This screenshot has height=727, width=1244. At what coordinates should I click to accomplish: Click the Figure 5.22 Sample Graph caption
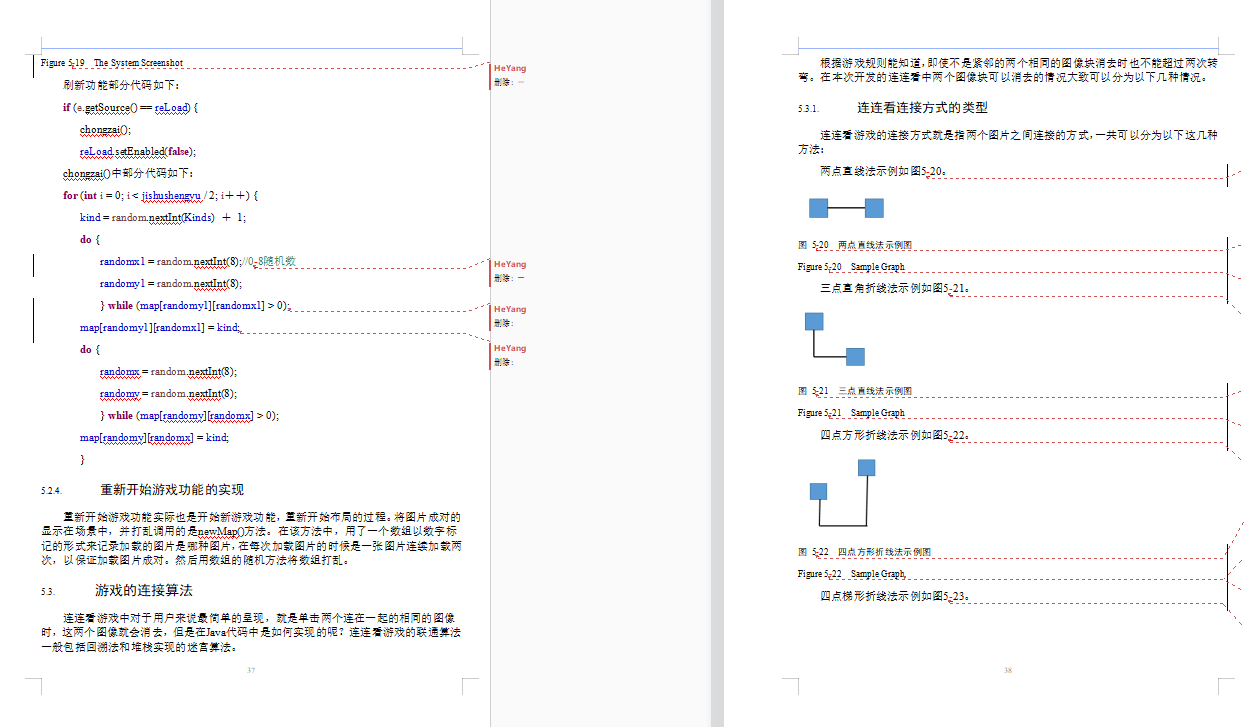(x=851, y=574)
